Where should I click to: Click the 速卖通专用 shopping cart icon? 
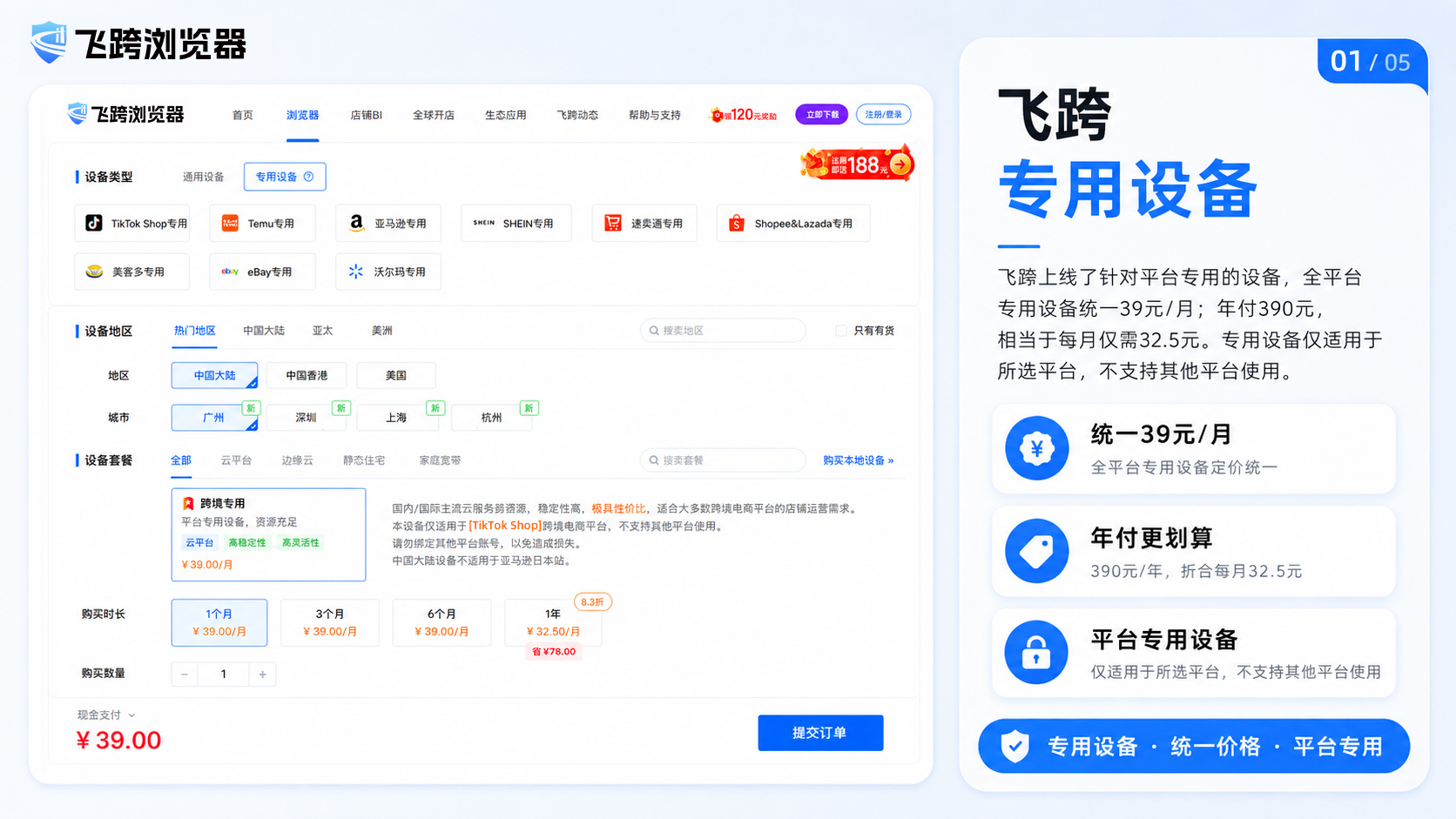point(613,224)
